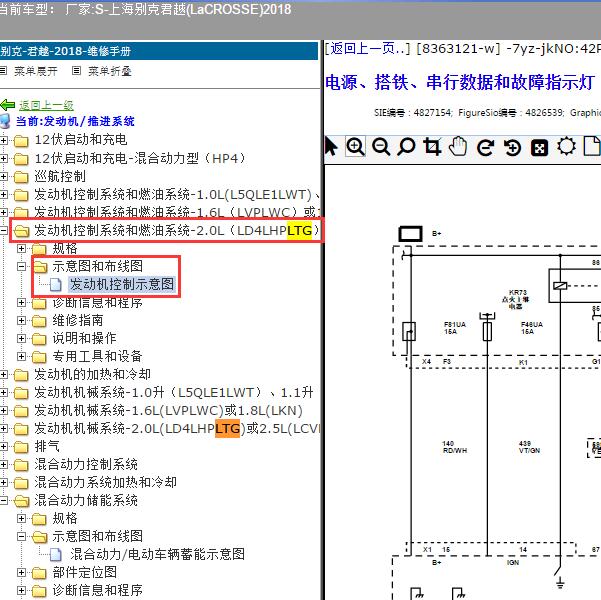Expand the 说明和操作 folder node
601x600 pixels.
coord(21,339)
